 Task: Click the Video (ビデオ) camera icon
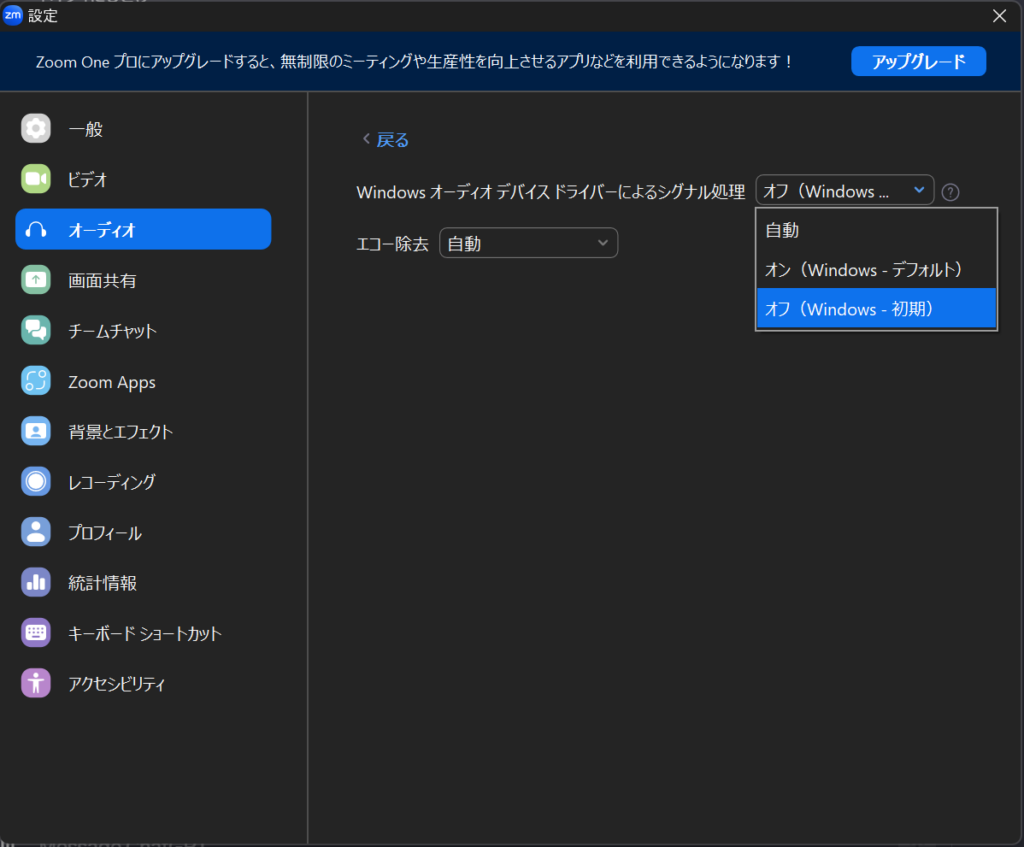coord(36,179)
